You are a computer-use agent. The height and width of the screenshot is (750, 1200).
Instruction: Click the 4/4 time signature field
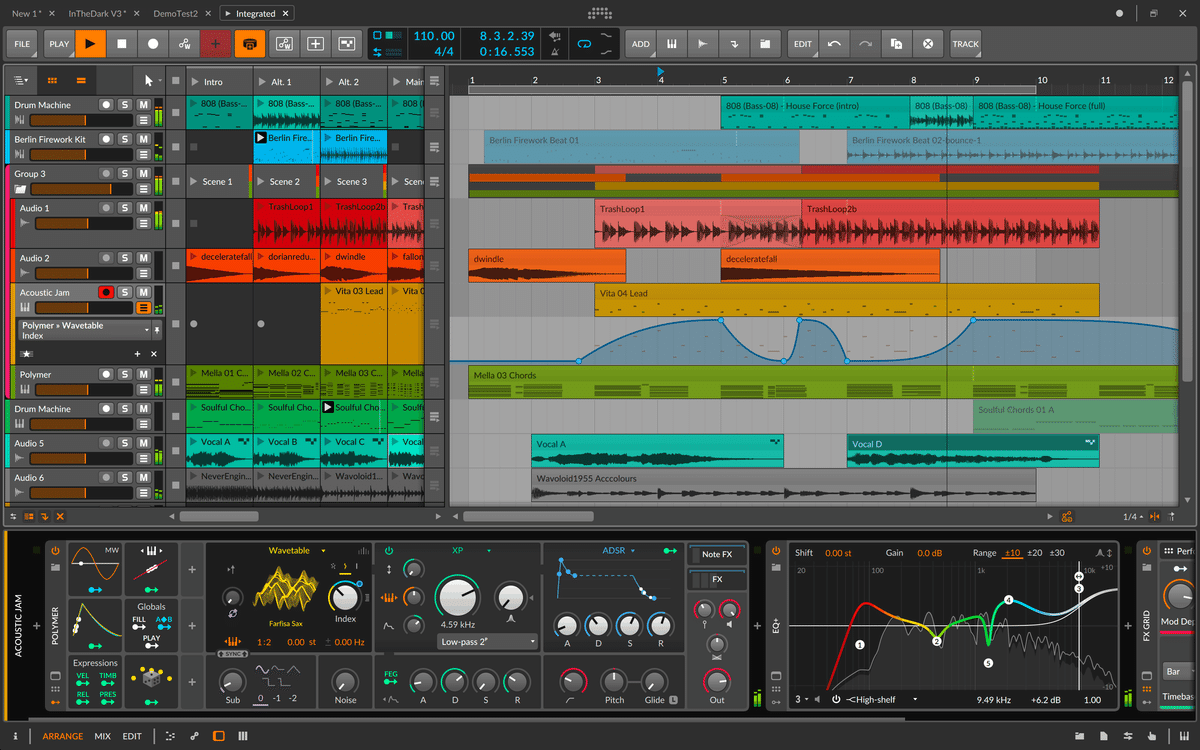444,51
